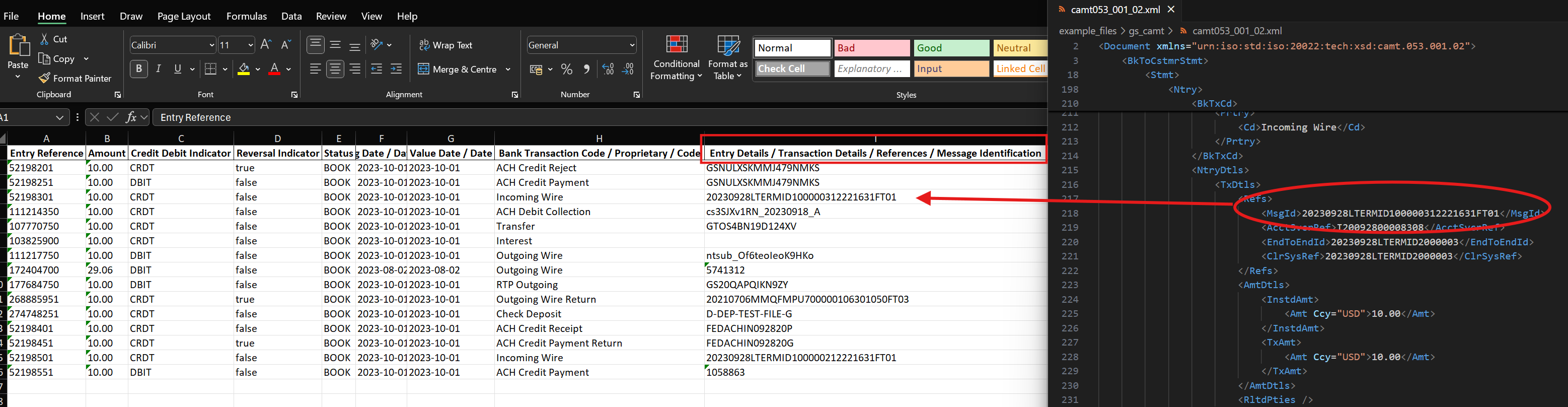
Task: Click the Insert Function fx icon
Action: point(131,117)
